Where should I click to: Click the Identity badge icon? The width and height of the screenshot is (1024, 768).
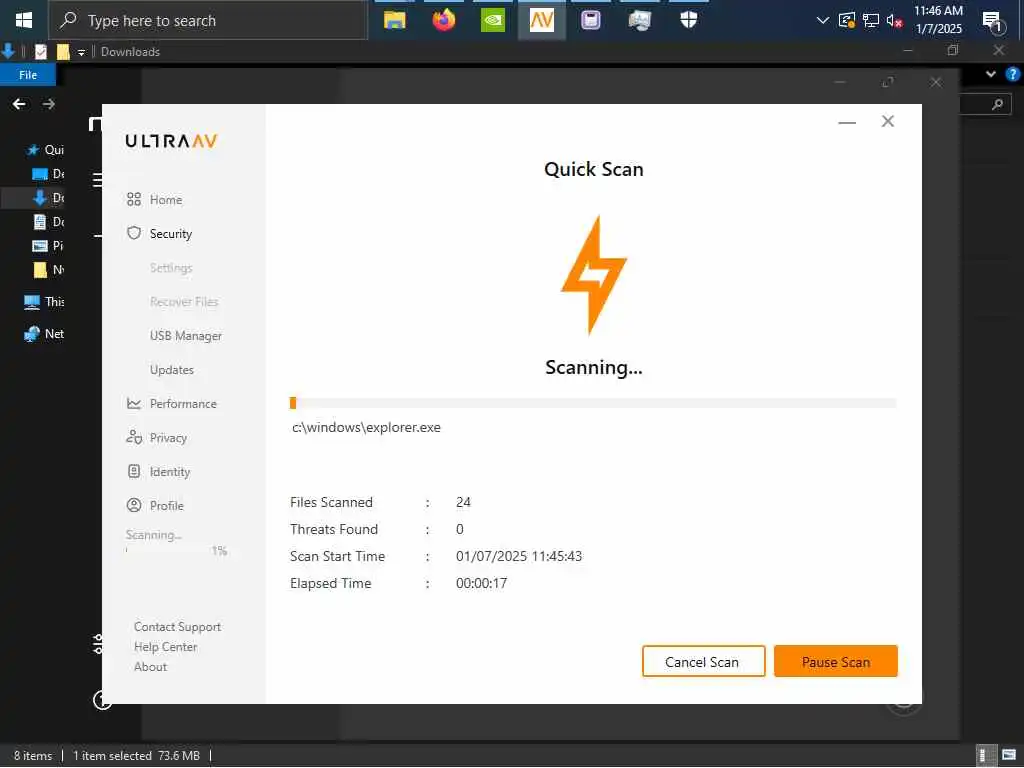[134, 471]
